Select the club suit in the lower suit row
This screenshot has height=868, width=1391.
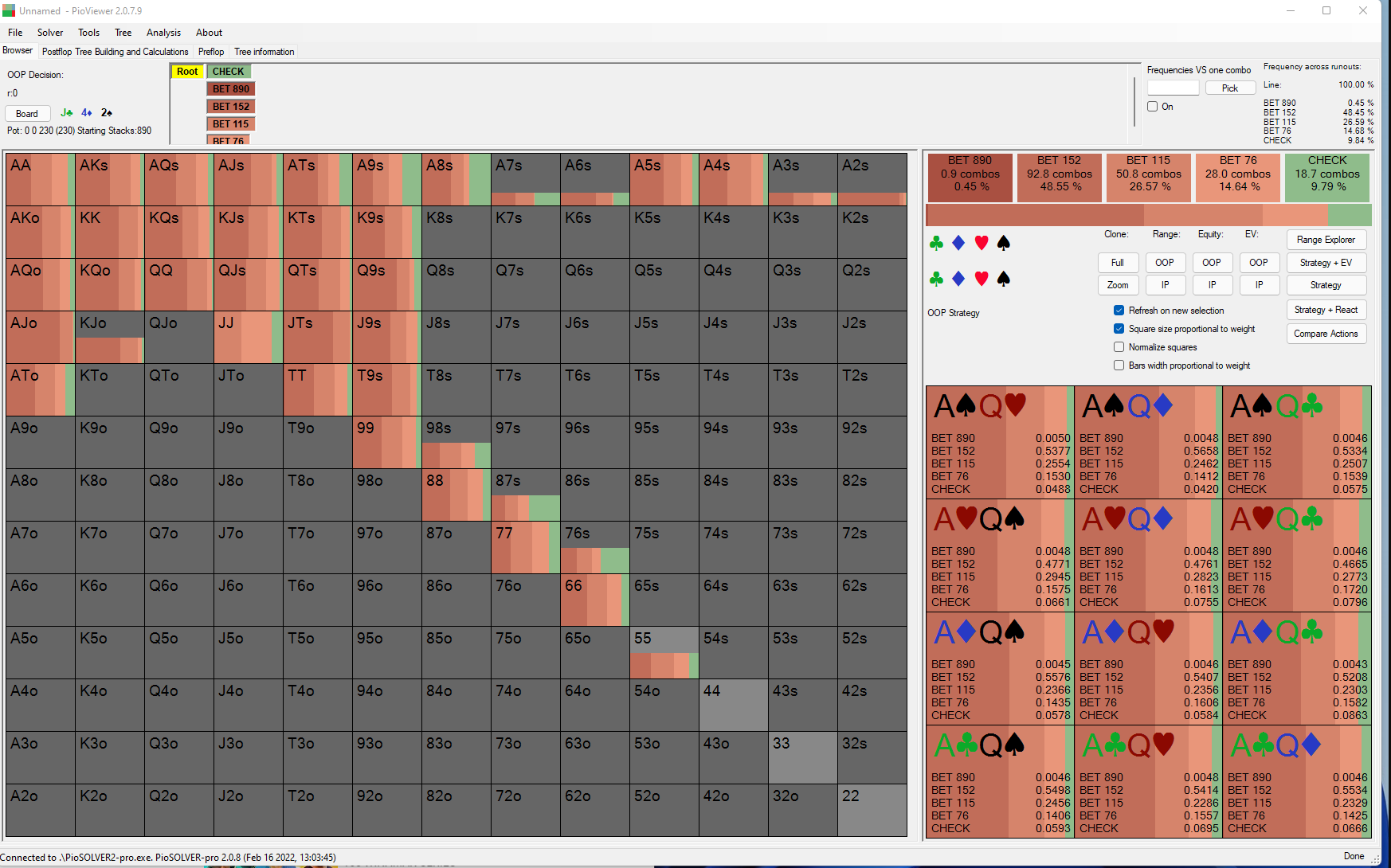coord(936,279)
